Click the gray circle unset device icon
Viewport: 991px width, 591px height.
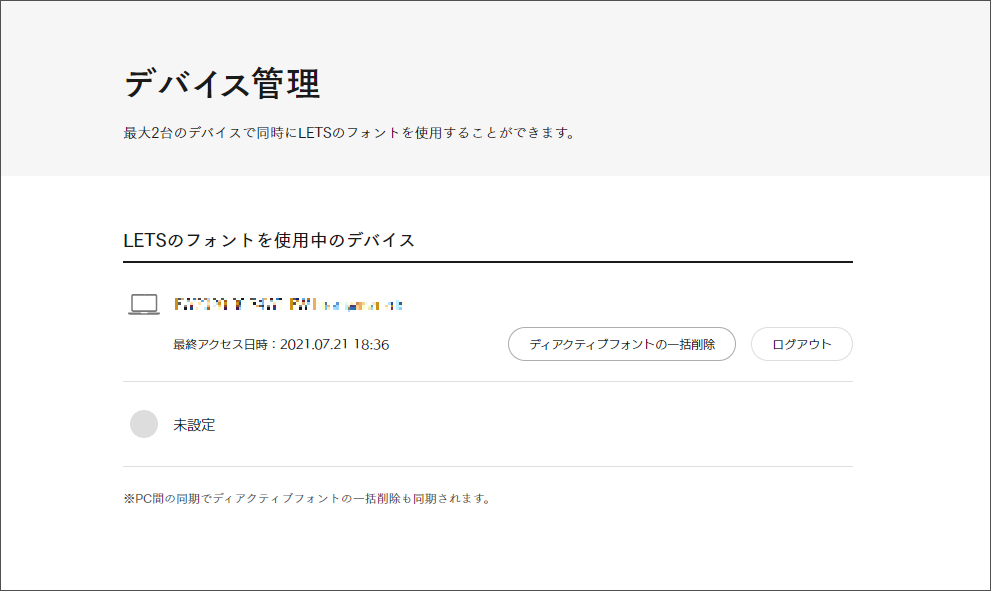click(144, 424)
